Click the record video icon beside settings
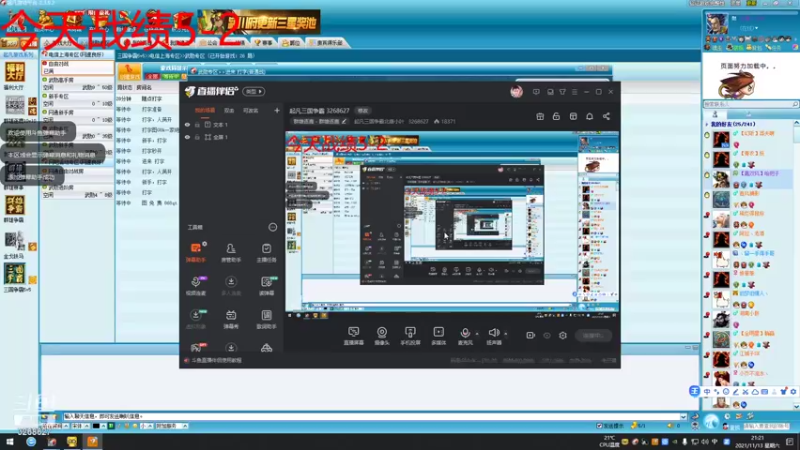This screenshot has height=450, width=800. pos(531,335)
